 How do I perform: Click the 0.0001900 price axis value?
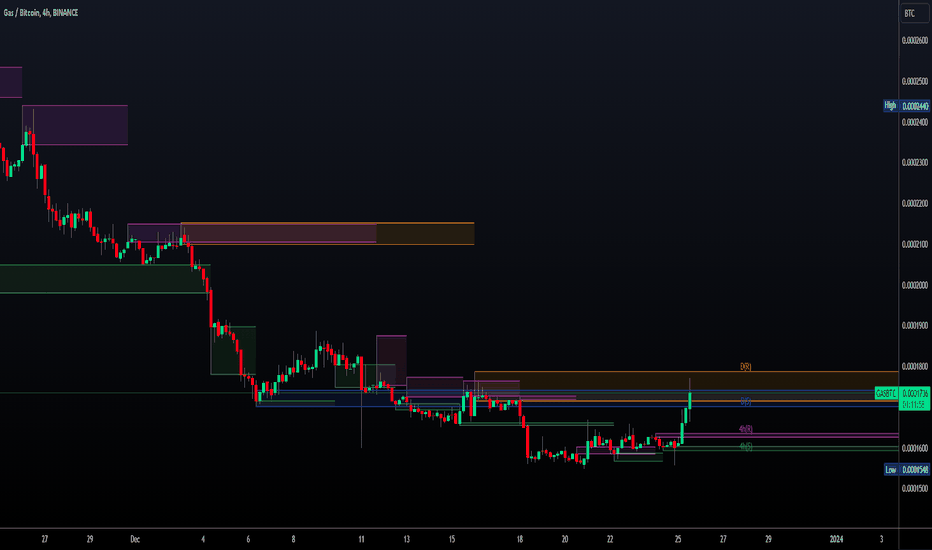click(915, 326)
